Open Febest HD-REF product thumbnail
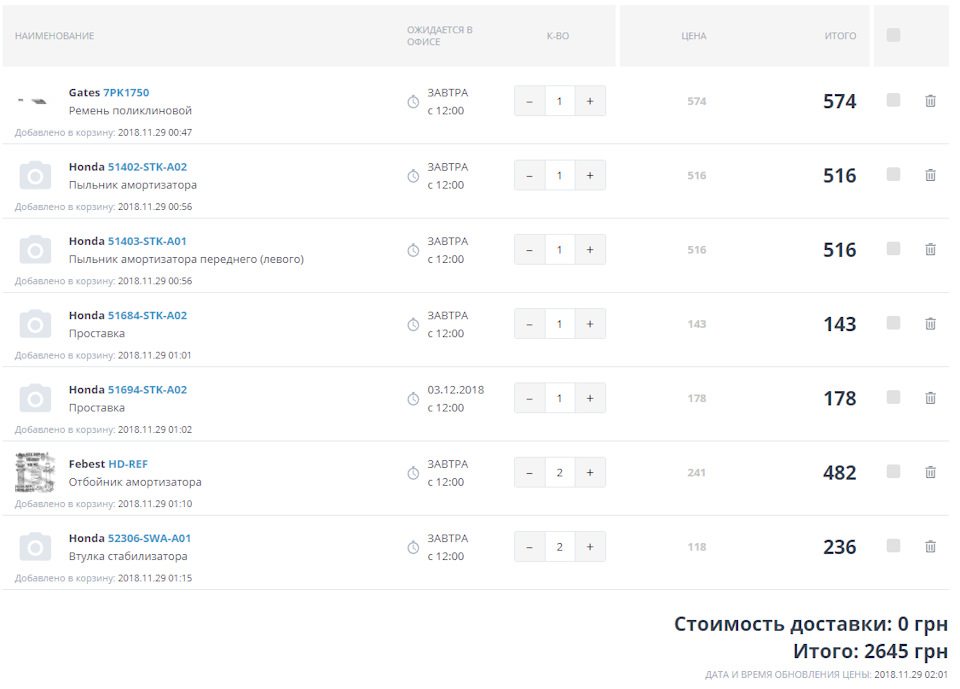 [x=35, y=472]
